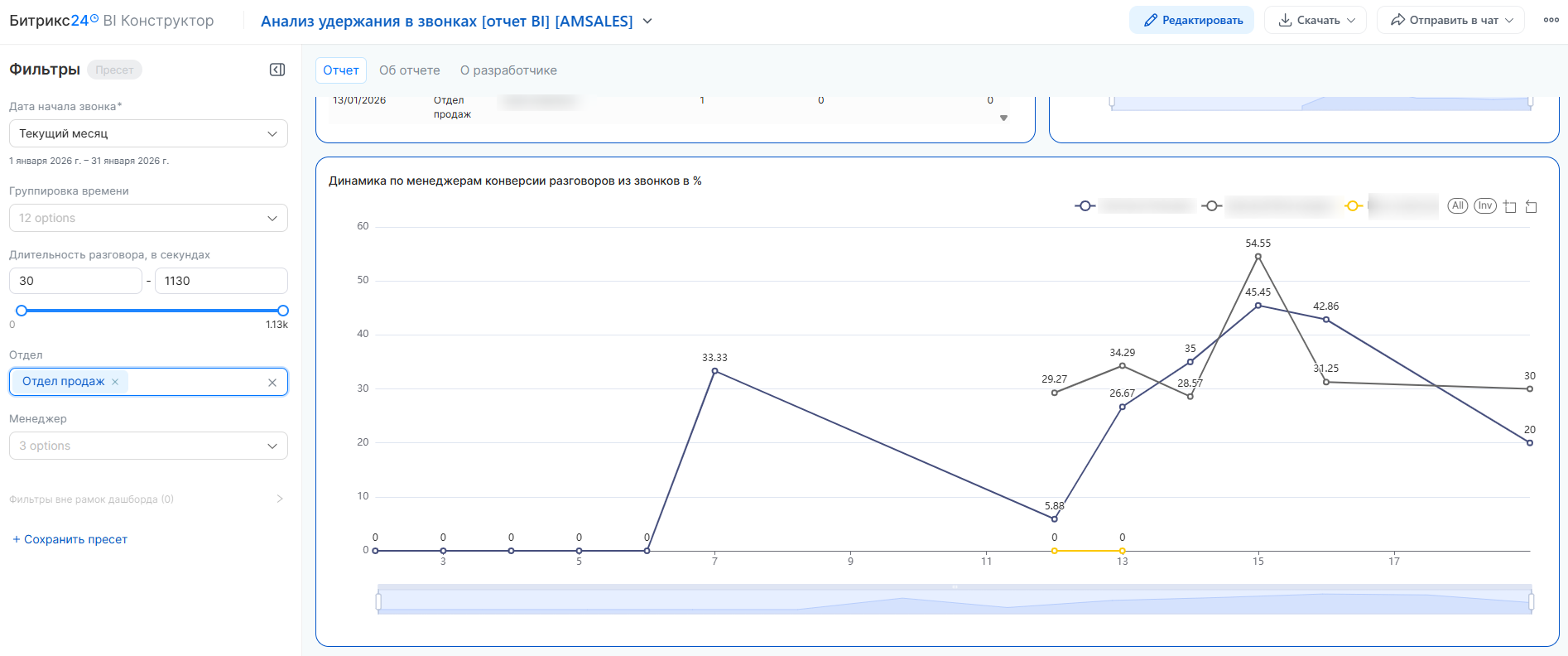Click the right handle of duration slider
The width and height of the screenshot is (1568, 656).
(283, 311)
